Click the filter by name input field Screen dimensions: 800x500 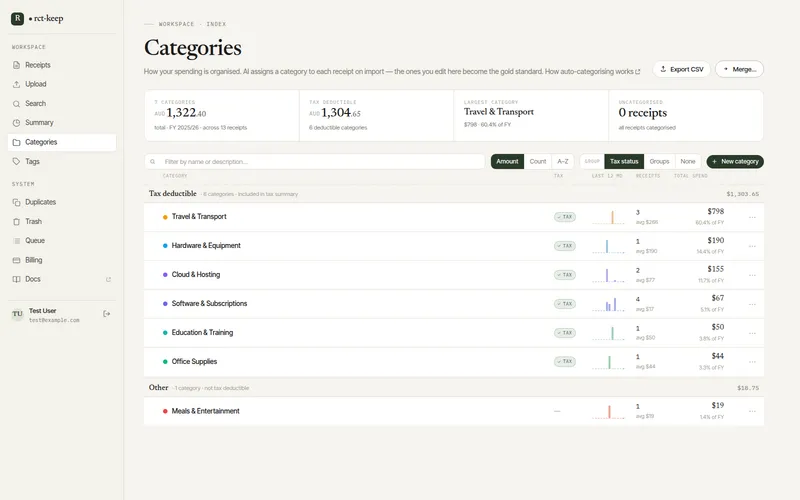[314, 162]
